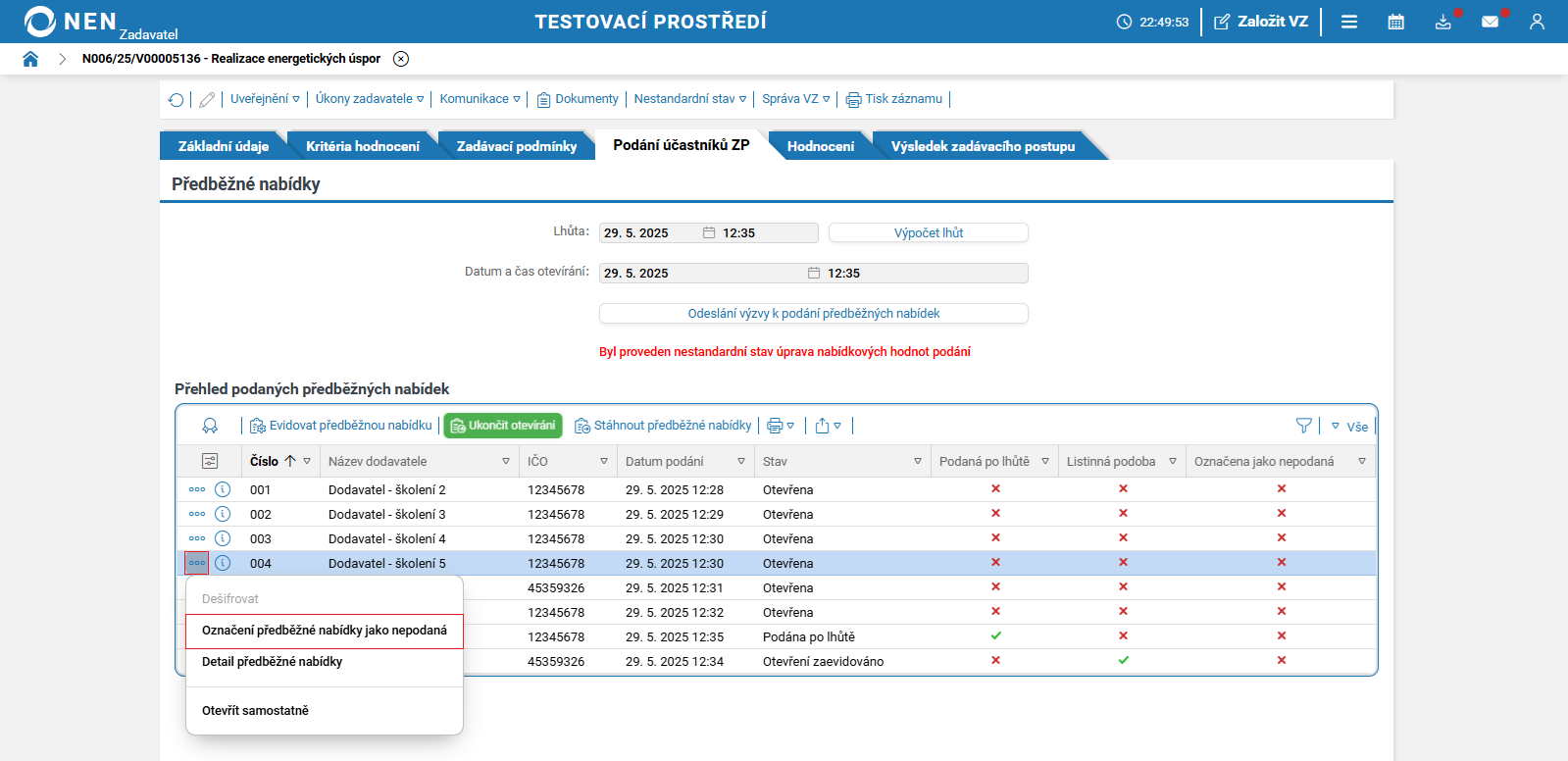
Task: Switch to Výsledek zadávacího postupu tab
Action: point(983,146)
